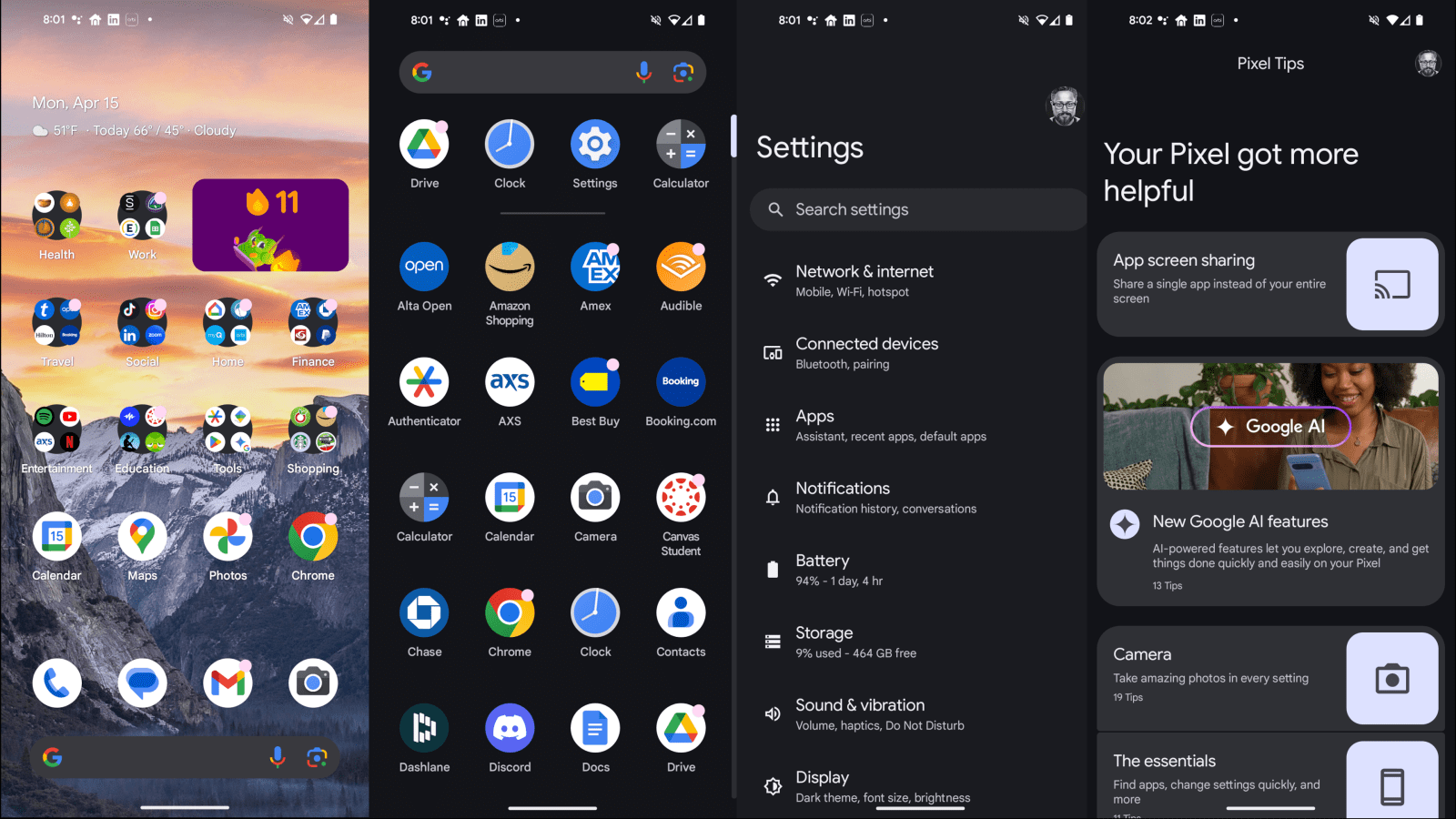Open the Google AI banner image
The height and width of the screenshot is (819, 1456).
(1270, 426)
